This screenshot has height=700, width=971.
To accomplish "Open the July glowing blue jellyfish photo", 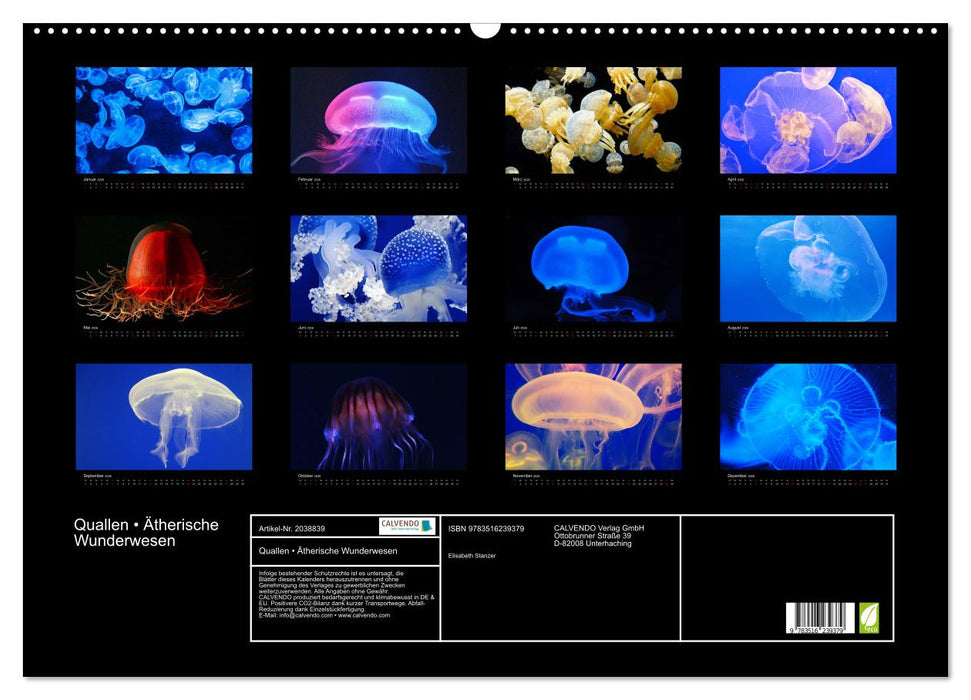I will [x=593, y=268].
